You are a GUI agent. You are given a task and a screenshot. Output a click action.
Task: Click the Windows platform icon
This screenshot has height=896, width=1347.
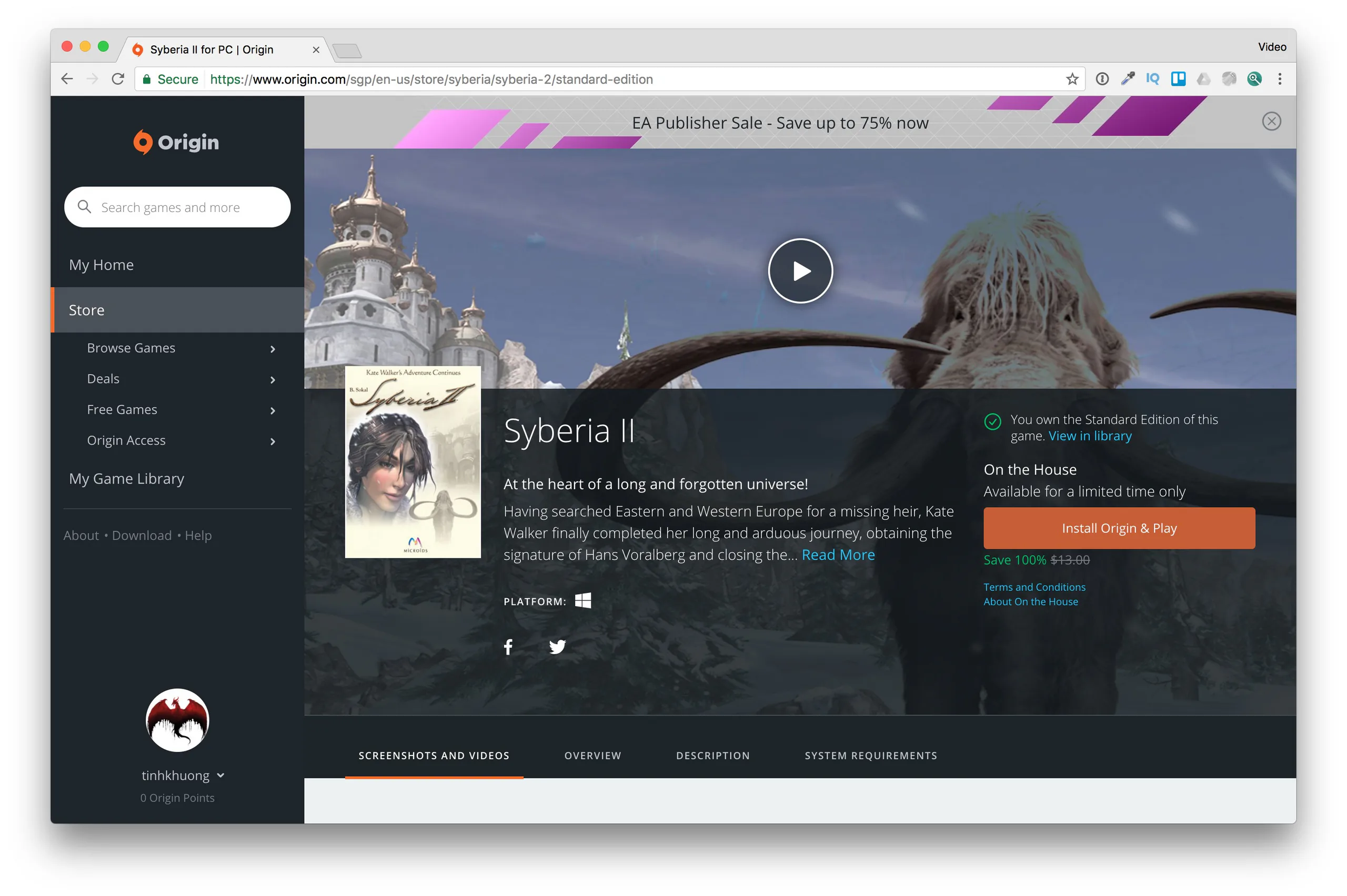[x=582, y=600]
